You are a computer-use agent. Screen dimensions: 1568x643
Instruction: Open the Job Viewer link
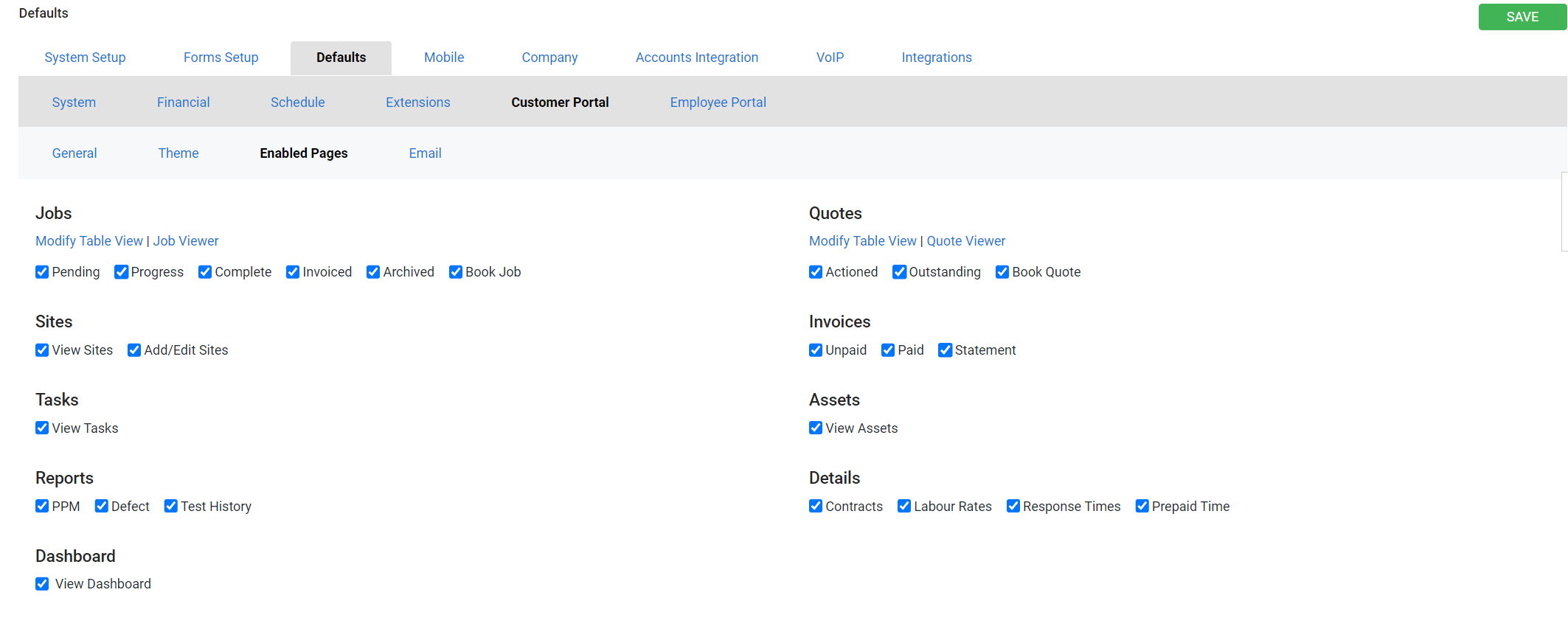pyautogui.click(x=186, y=241)
